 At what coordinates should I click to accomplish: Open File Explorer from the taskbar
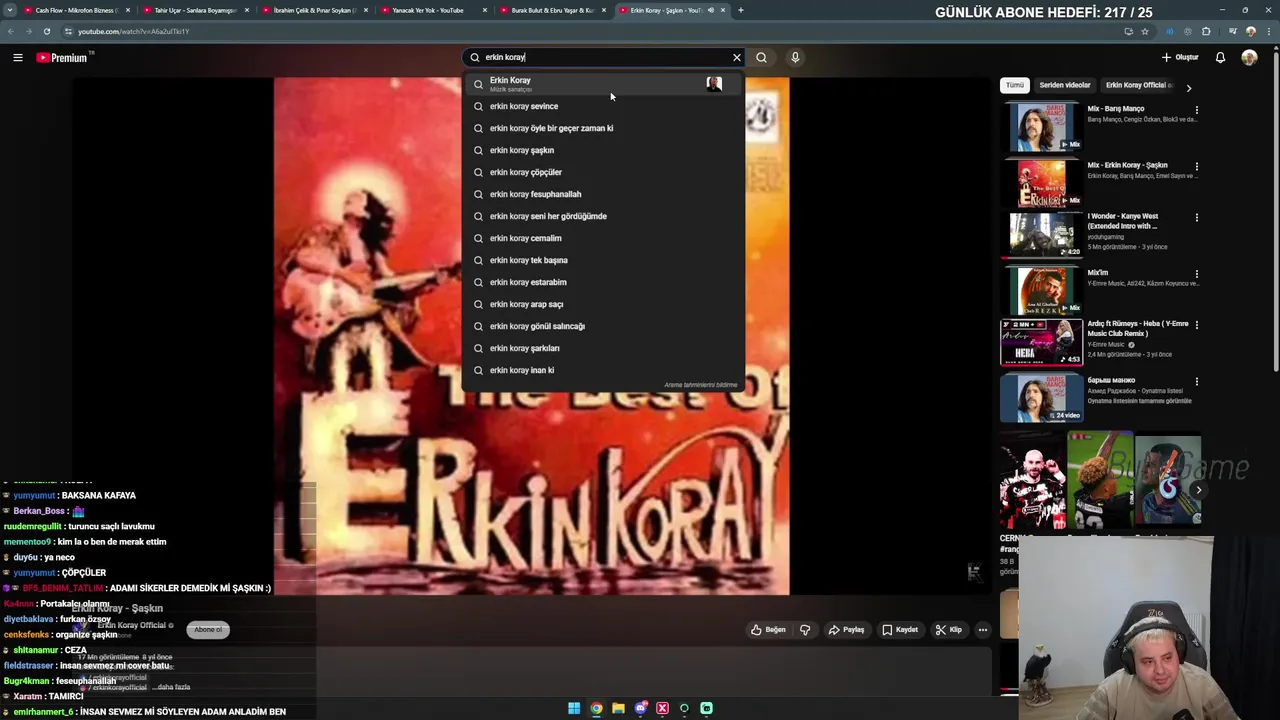coord(618,708)
